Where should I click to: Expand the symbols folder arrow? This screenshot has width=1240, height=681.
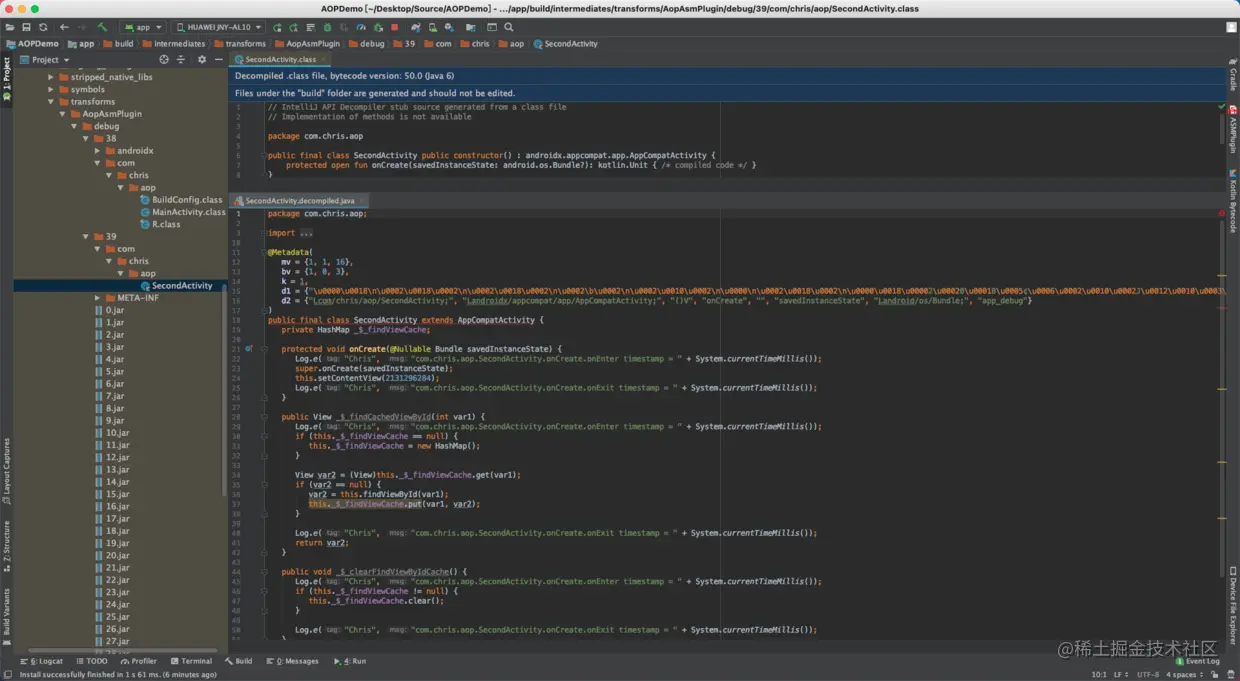[x=51, y=89]
